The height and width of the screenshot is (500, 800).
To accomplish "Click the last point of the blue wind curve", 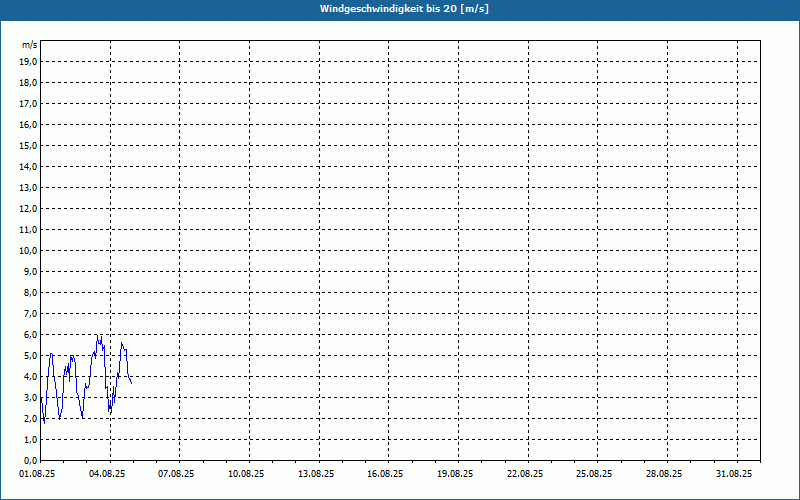I will coord(132,383).
